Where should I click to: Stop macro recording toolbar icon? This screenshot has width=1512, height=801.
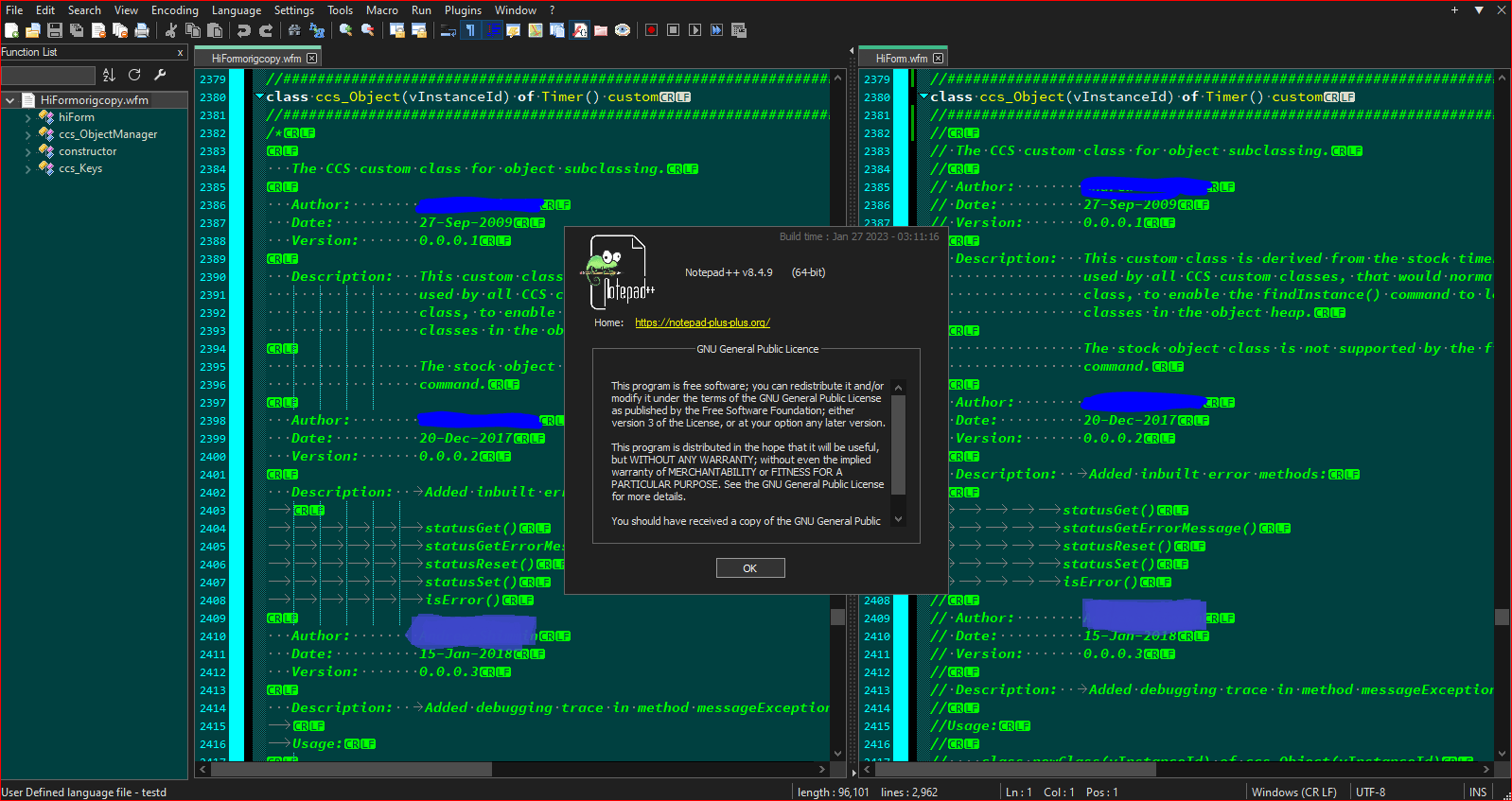click(673, 30)
